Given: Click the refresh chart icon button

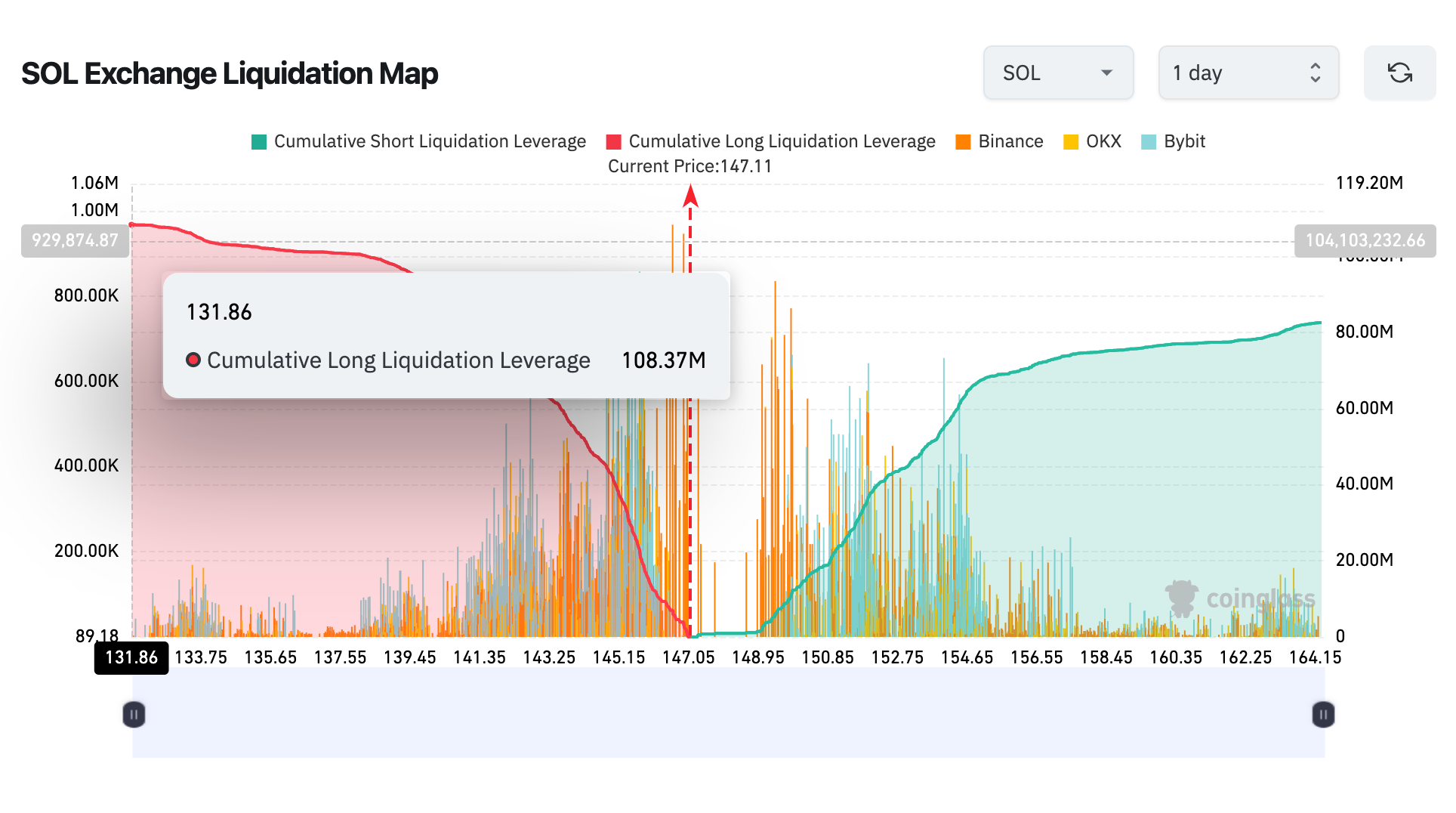Looking at the screenshot, I should tap(1399, 73).
